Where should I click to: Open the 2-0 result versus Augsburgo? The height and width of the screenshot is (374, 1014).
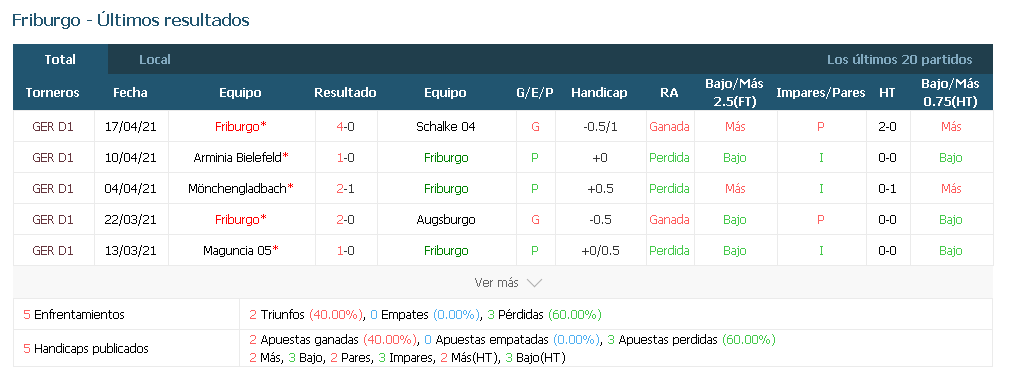click(x=345, y=220)
